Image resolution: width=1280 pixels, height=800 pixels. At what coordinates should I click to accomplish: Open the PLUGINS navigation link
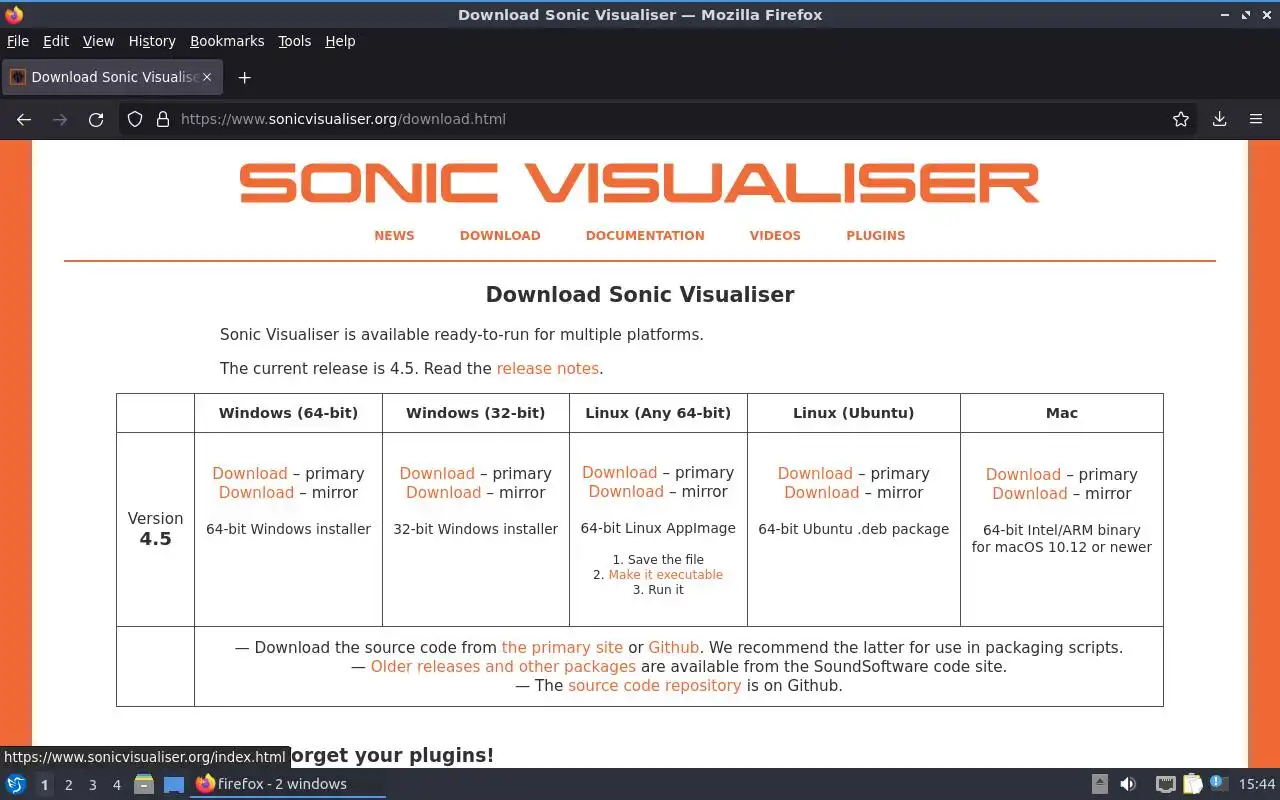[876, 236]
